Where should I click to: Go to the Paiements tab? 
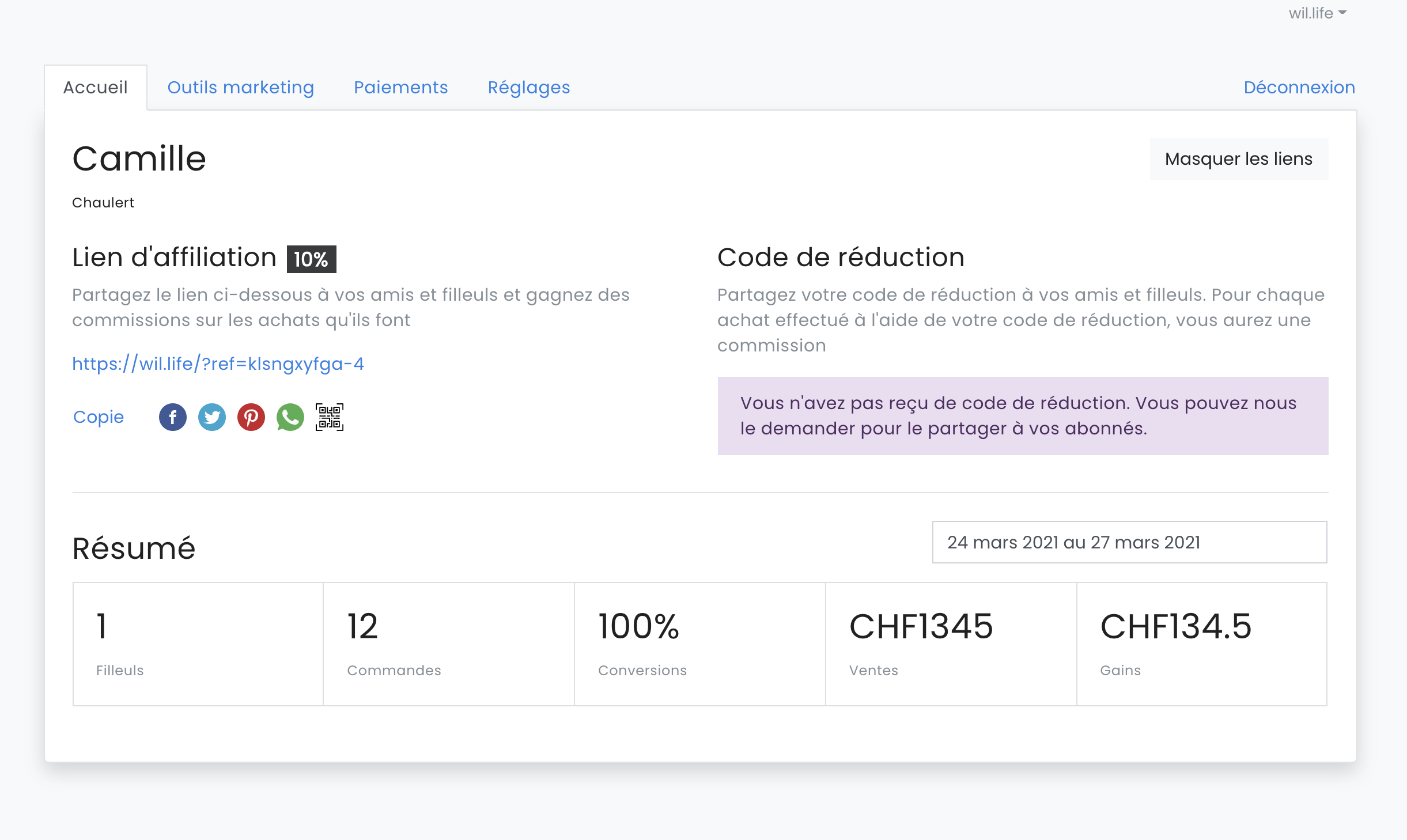click(401, 88)
